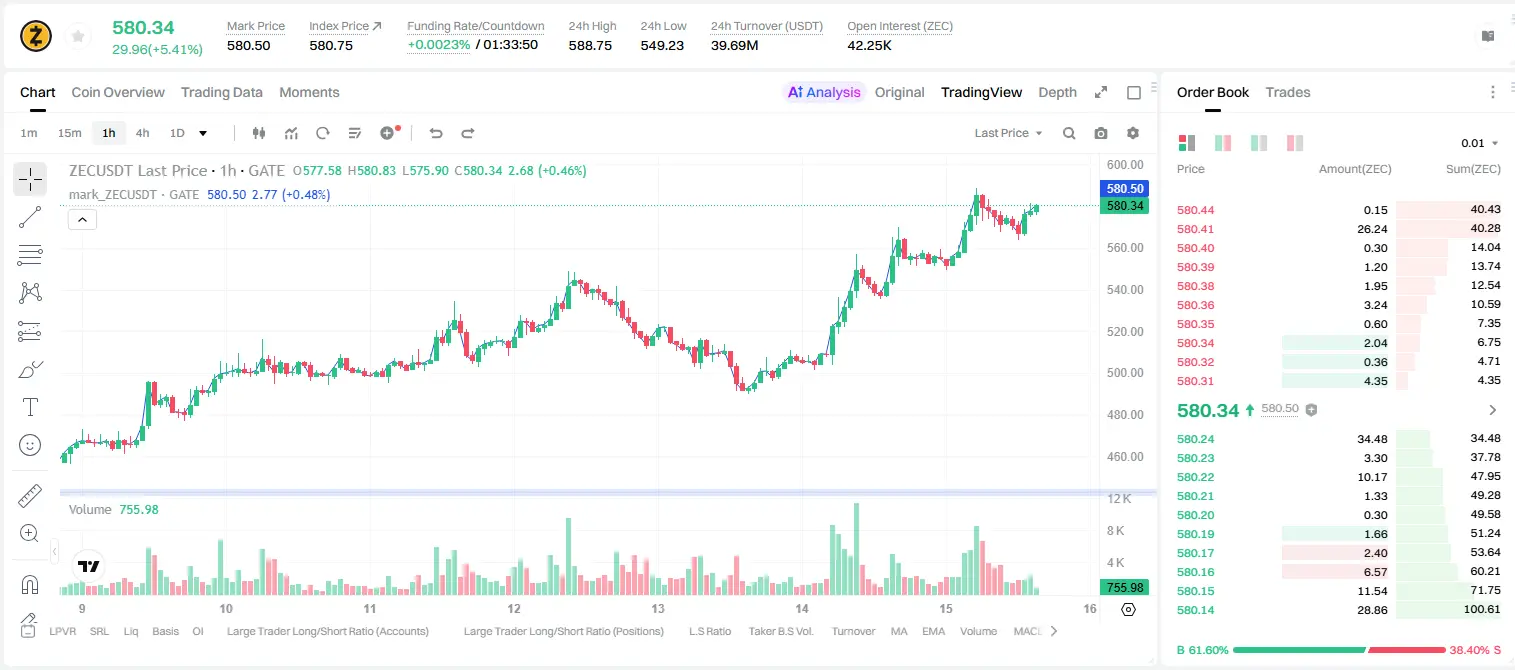Select the ruler measure tool
Image resolution: width=1515 pixels, height=670 pixels.
point(30,496)
